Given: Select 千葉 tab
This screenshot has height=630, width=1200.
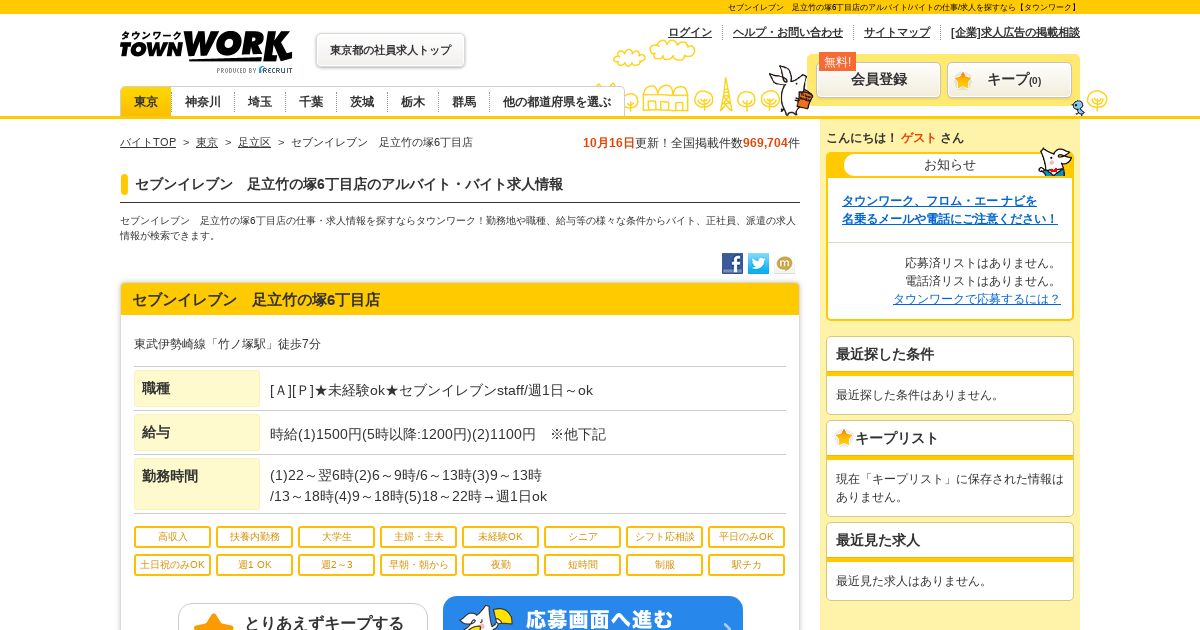Looking at the screenshot, I should [x=311, y=102].
